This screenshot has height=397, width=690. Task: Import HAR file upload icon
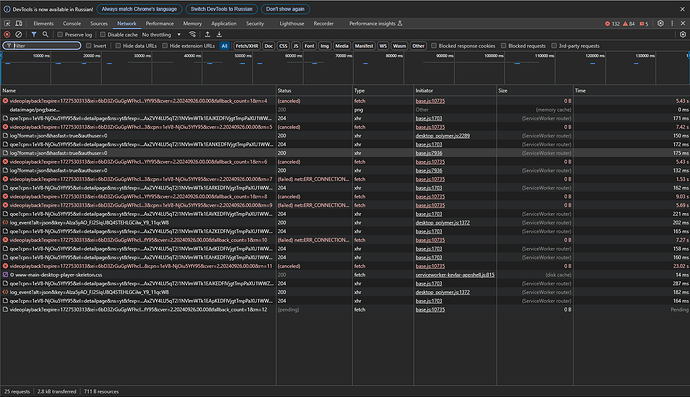(207, 34)
